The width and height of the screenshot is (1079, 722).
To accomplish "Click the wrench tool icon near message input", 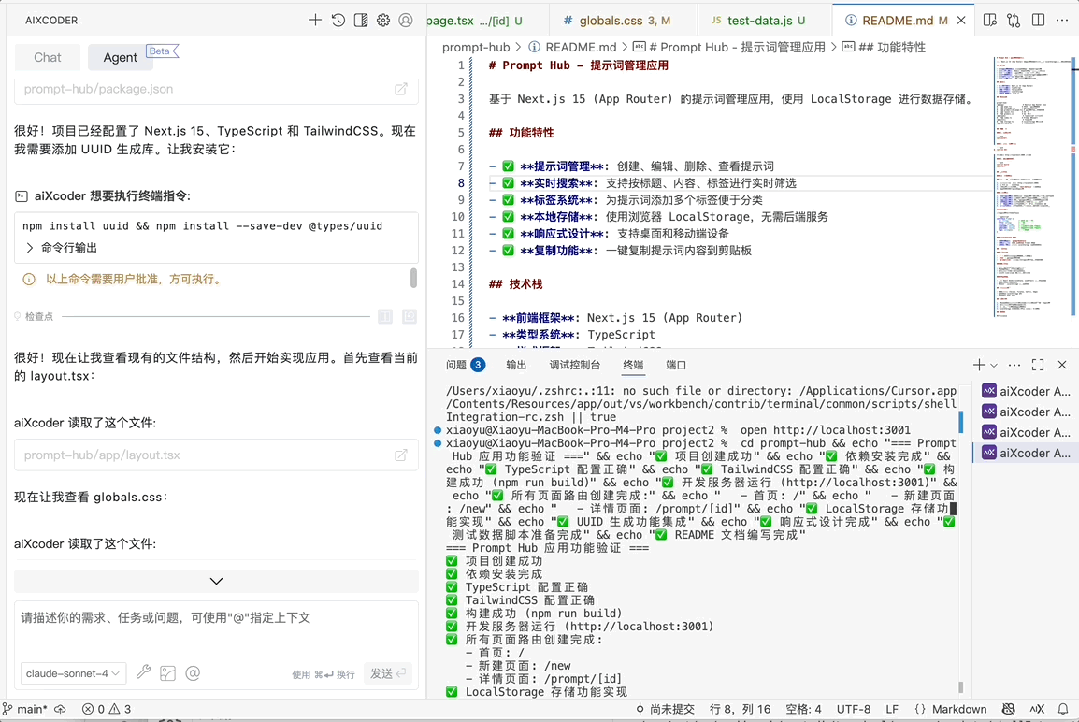I will point(144,673).
